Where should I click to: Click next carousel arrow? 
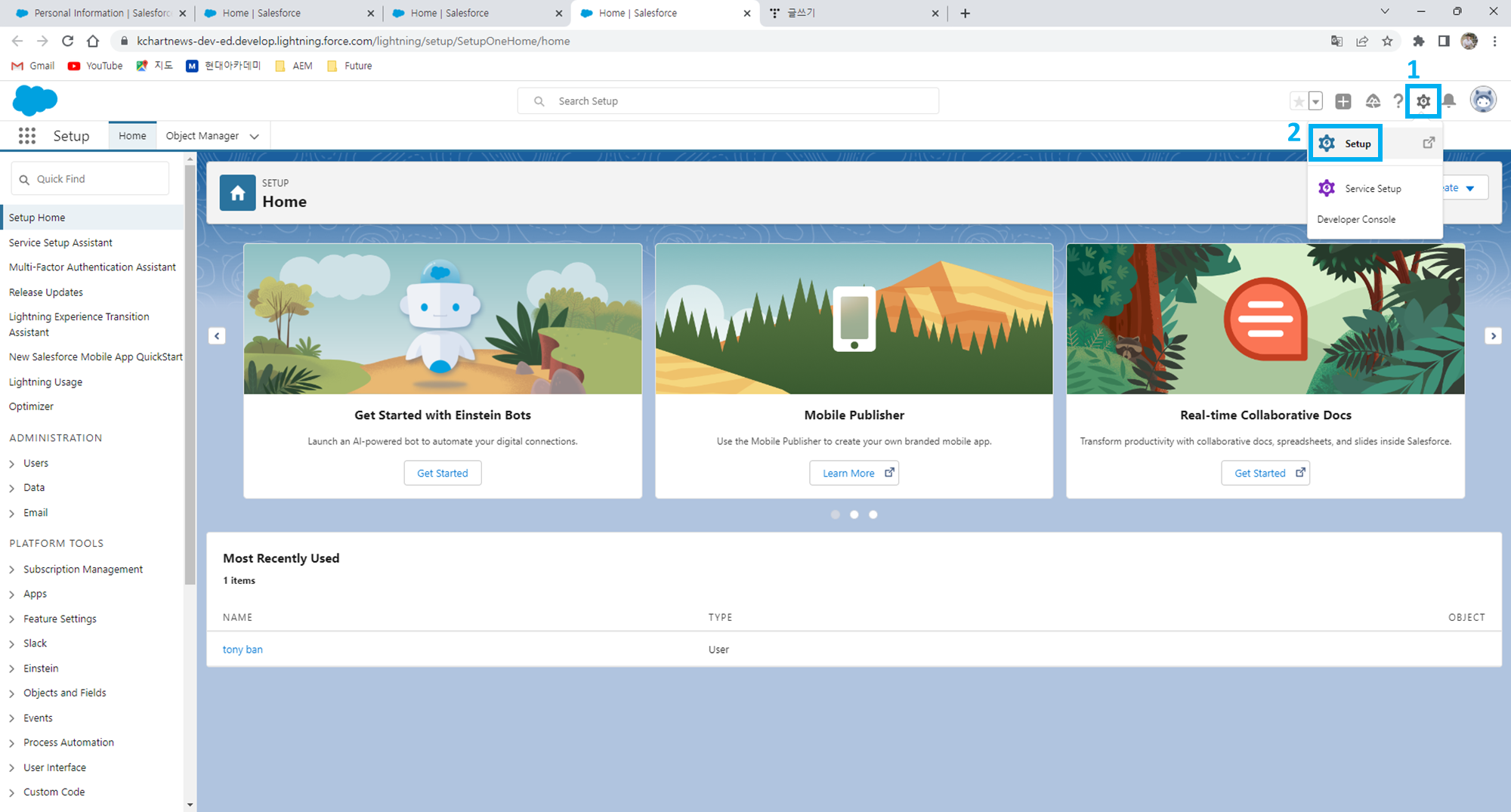point(1493,336)
